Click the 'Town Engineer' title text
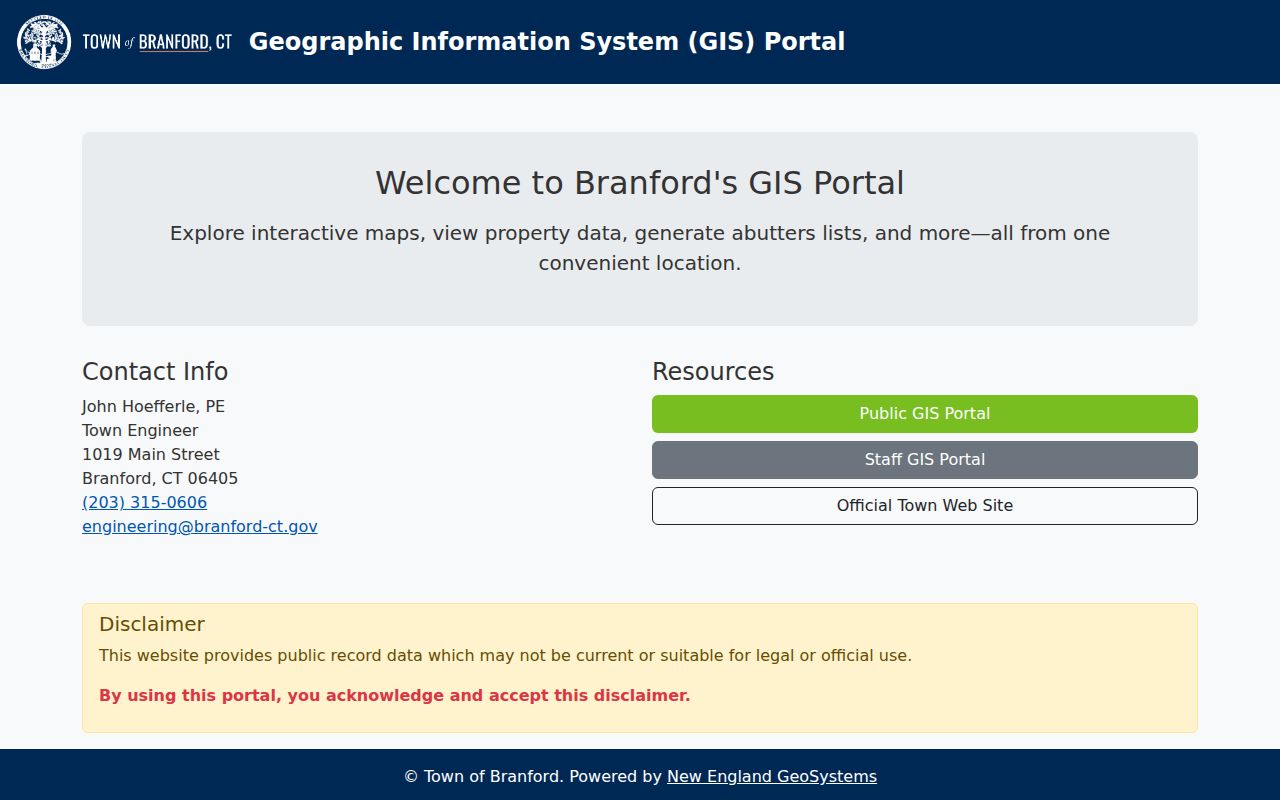This screenshot has width=1280, height=800. point(140,431)
